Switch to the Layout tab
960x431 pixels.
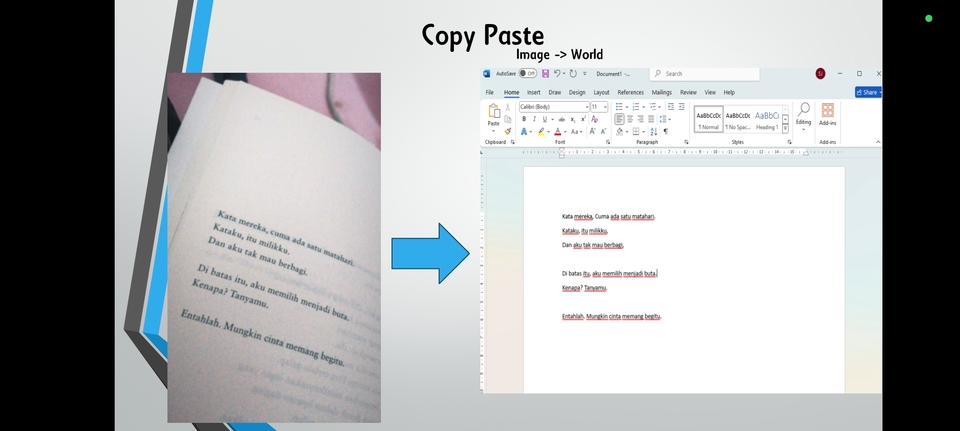pyautogui.click(x=601, y=92)
